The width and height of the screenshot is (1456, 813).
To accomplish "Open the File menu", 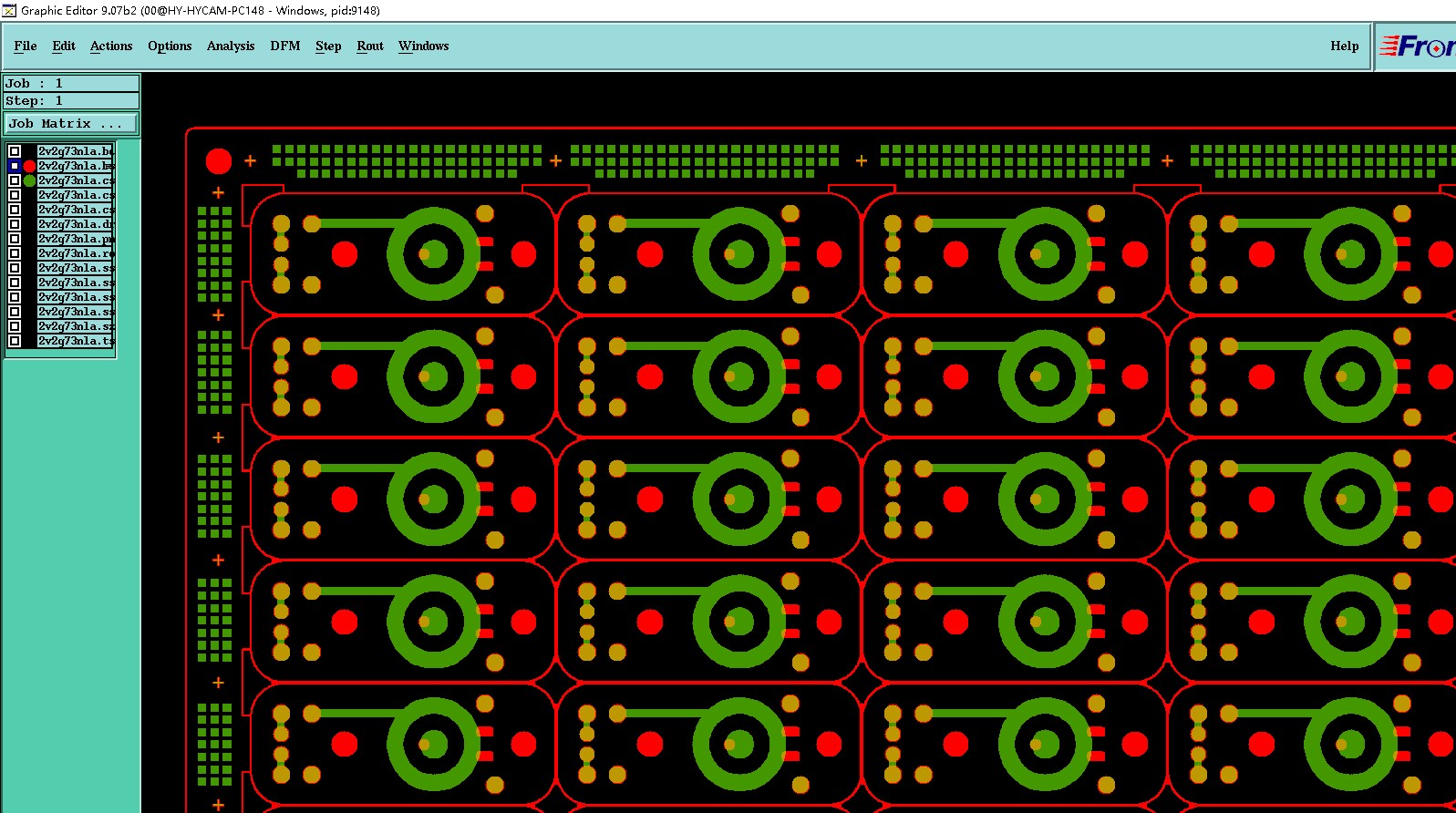I will tap(26, 46).
